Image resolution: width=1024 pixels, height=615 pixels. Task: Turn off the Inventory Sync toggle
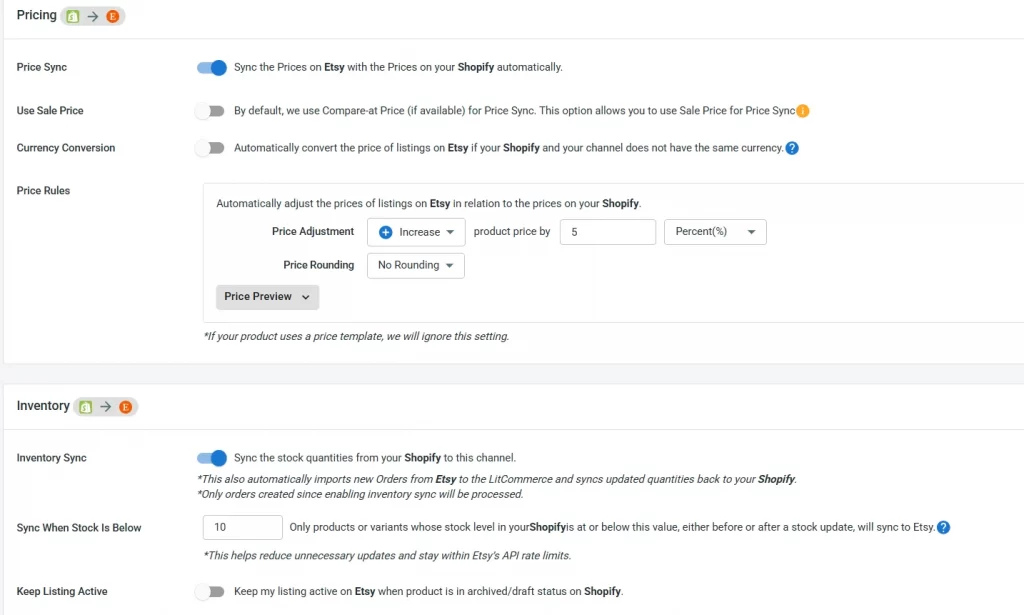point(211,458)
